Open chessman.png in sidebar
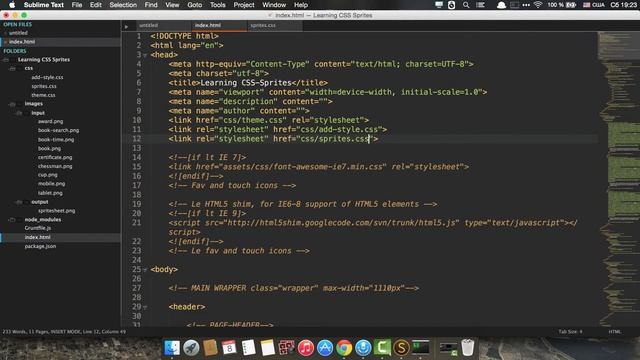 coord(55,166)
